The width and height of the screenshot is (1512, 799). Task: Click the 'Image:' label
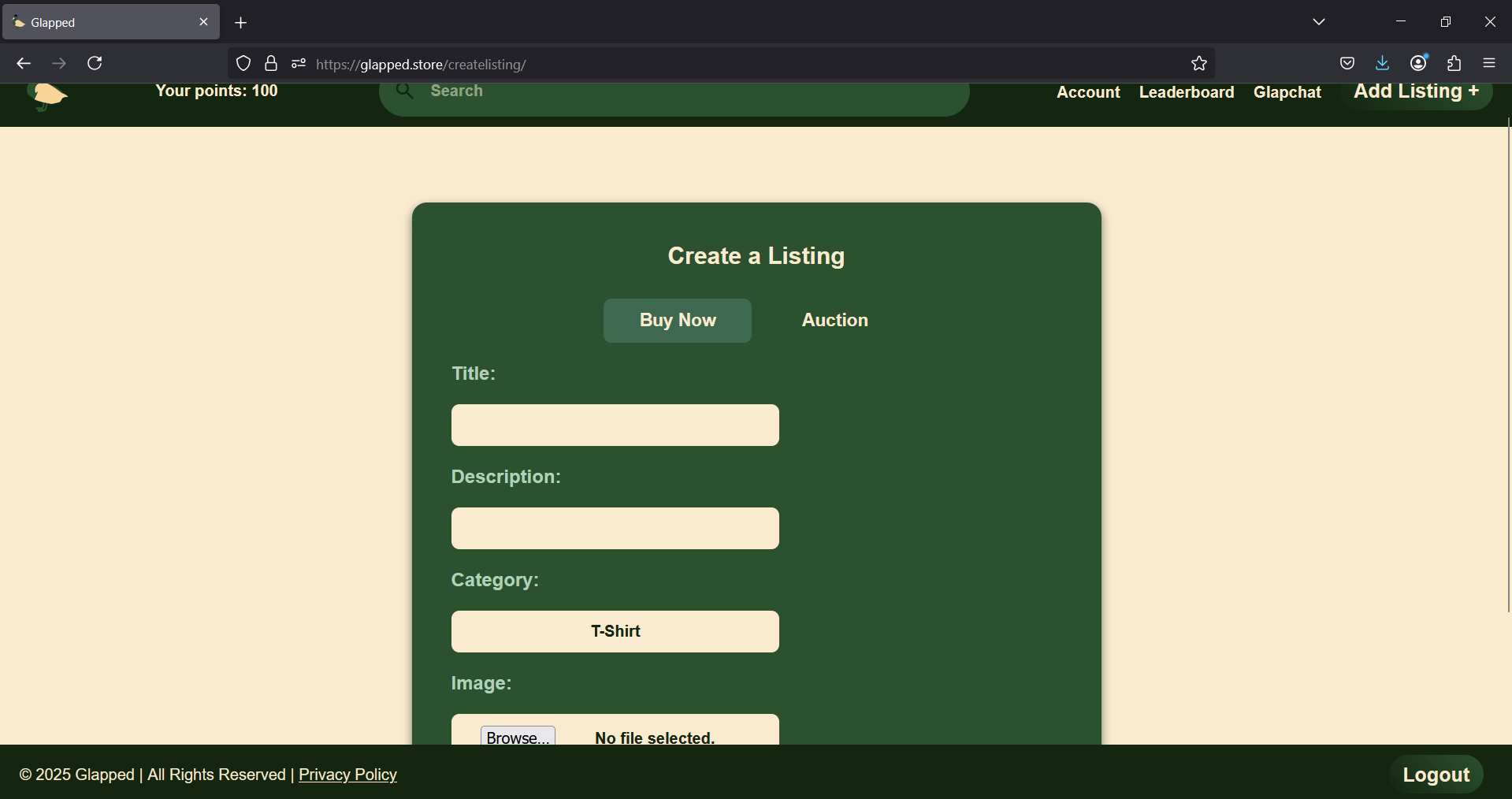click(481, 683)
